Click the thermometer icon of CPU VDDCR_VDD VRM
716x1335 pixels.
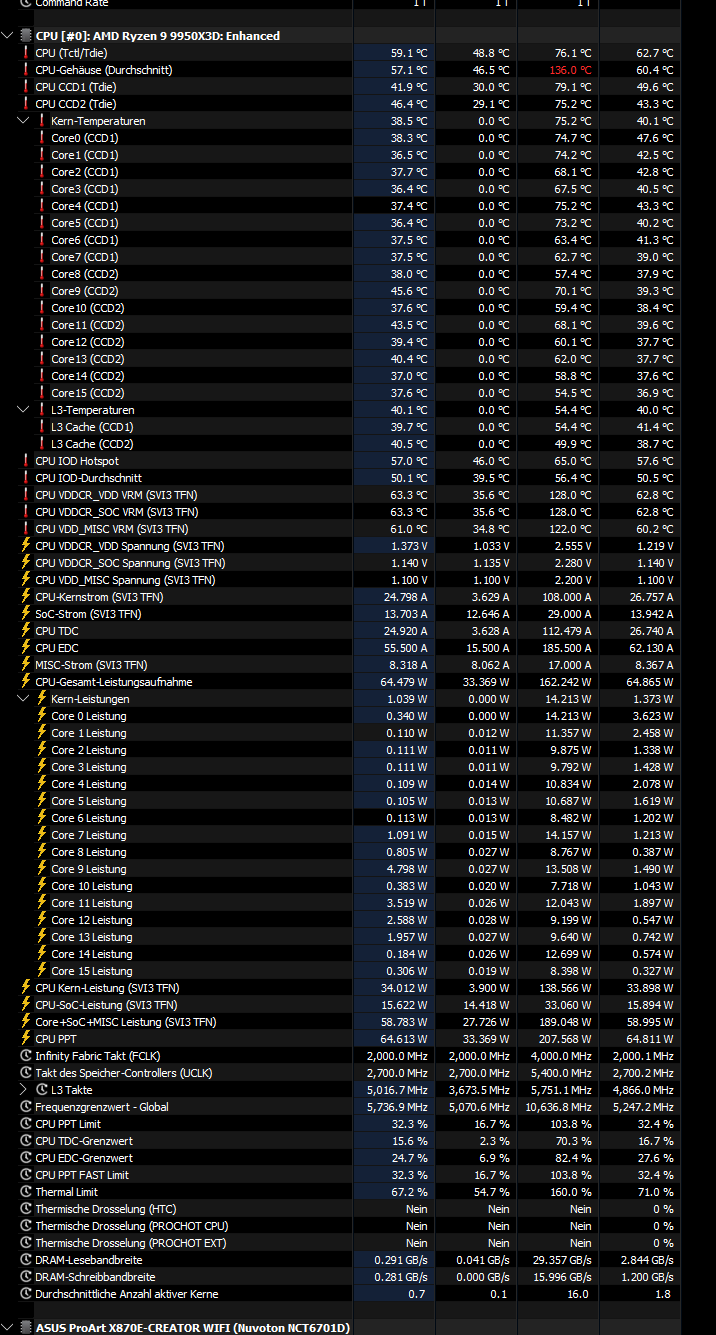coord(25,495)
